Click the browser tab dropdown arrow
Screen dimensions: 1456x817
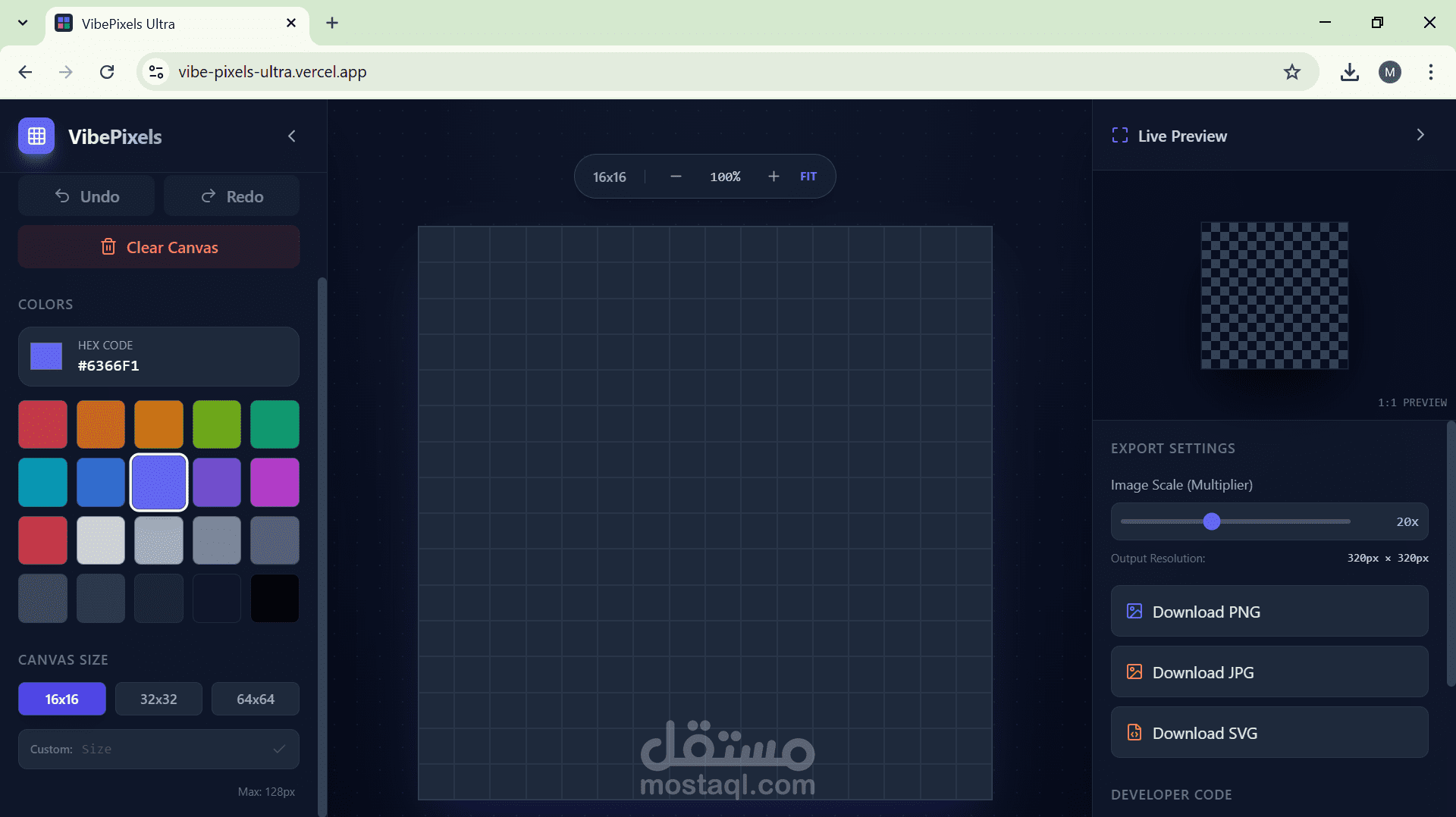coord(22,23)
